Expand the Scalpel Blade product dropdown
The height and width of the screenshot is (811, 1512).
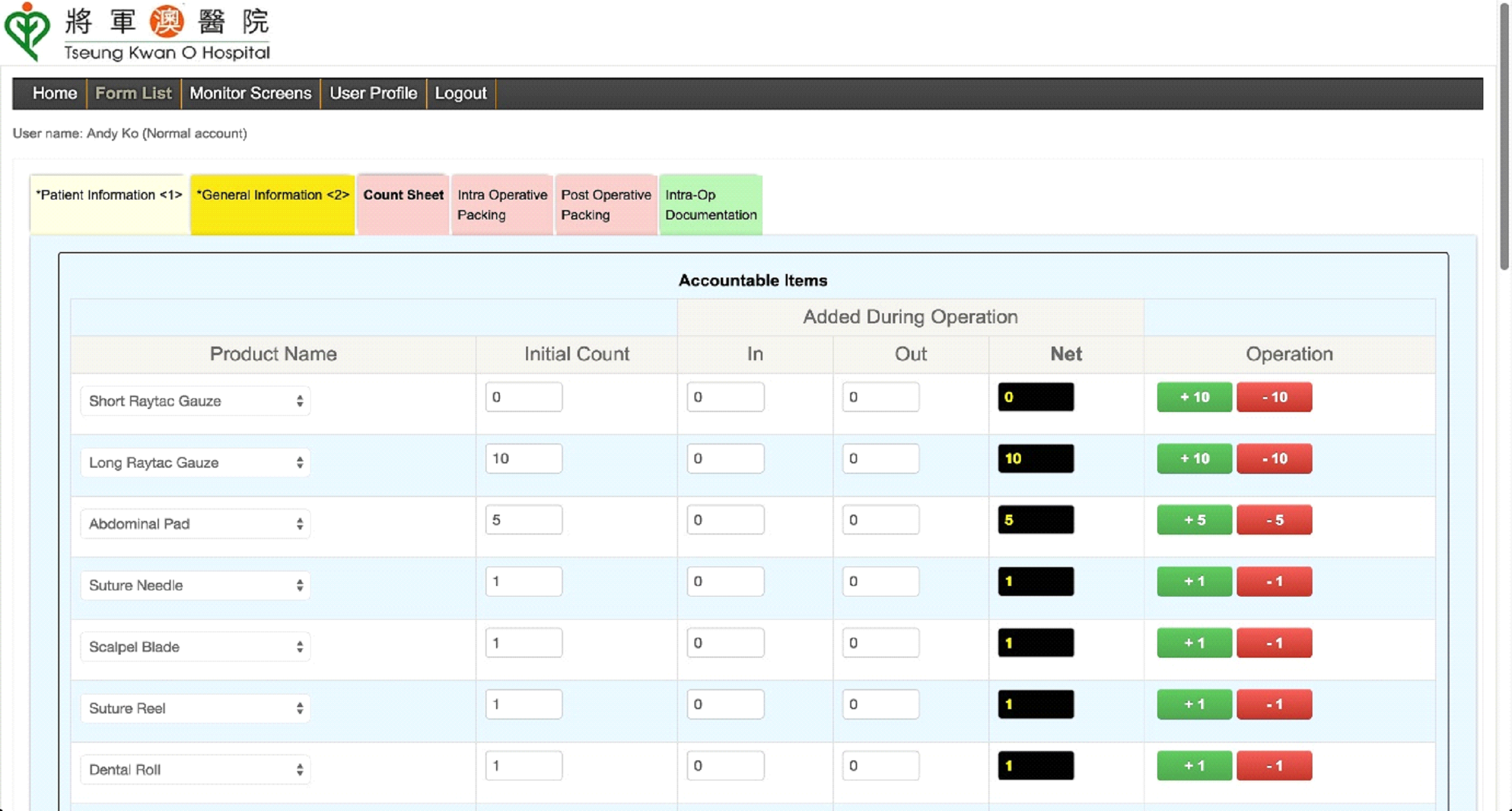pyautogui.click(x=195, y=647)
